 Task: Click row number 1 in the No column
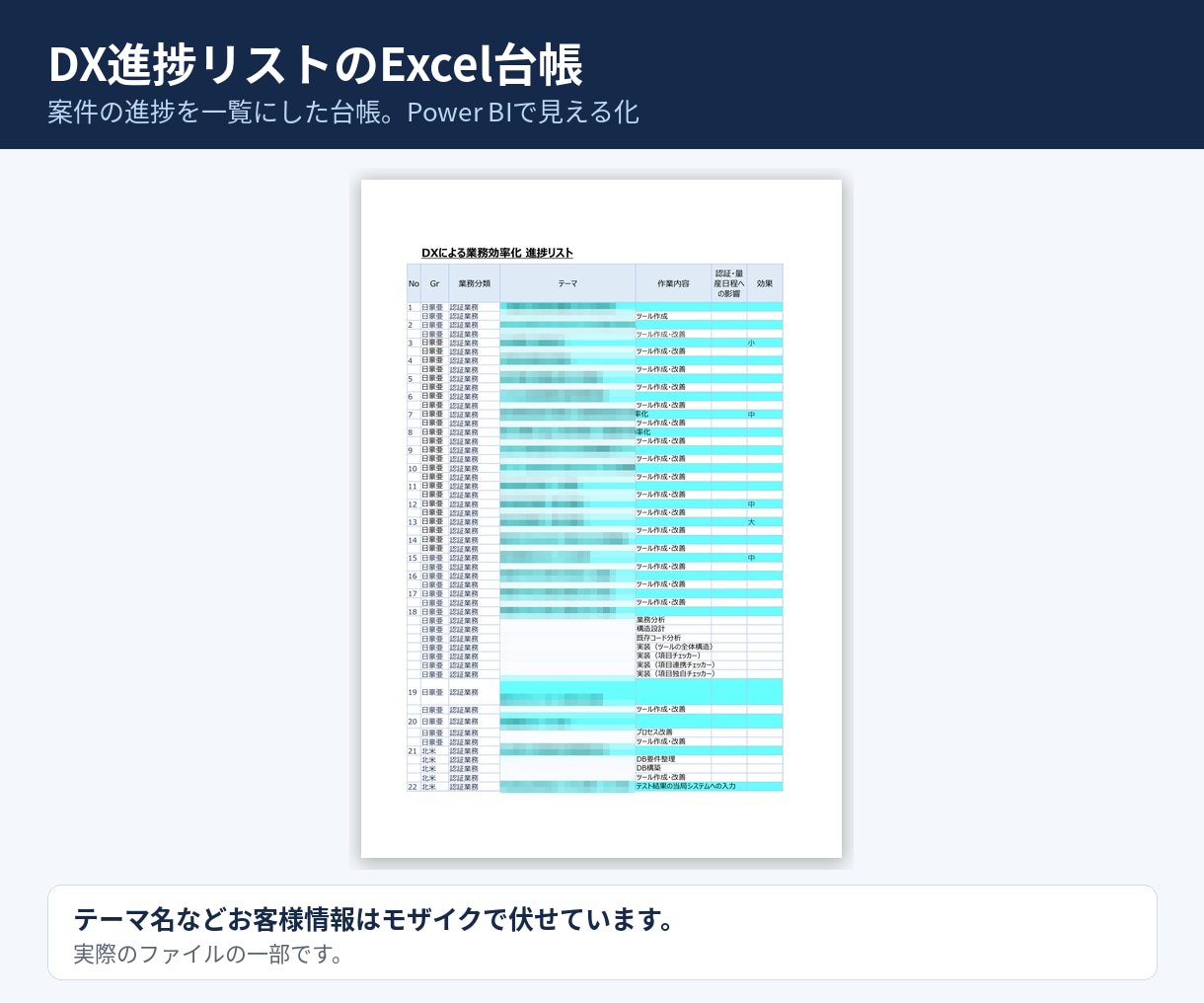pos(414,307)
